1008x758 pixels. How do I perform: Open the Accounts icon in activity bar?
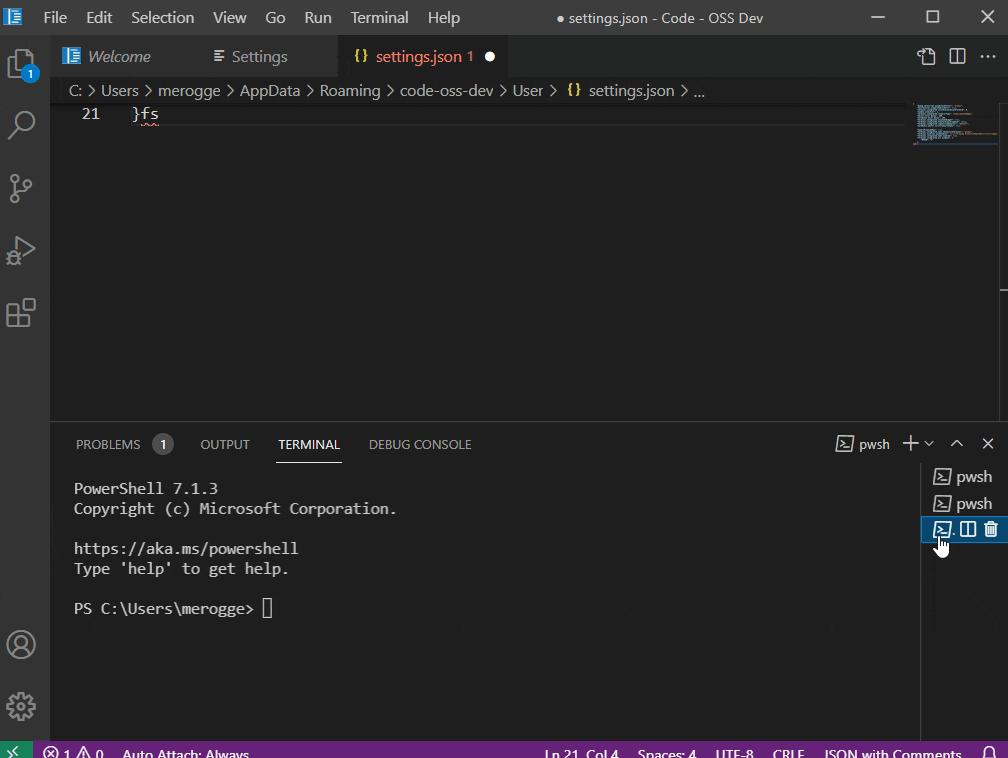pos(21,645)
